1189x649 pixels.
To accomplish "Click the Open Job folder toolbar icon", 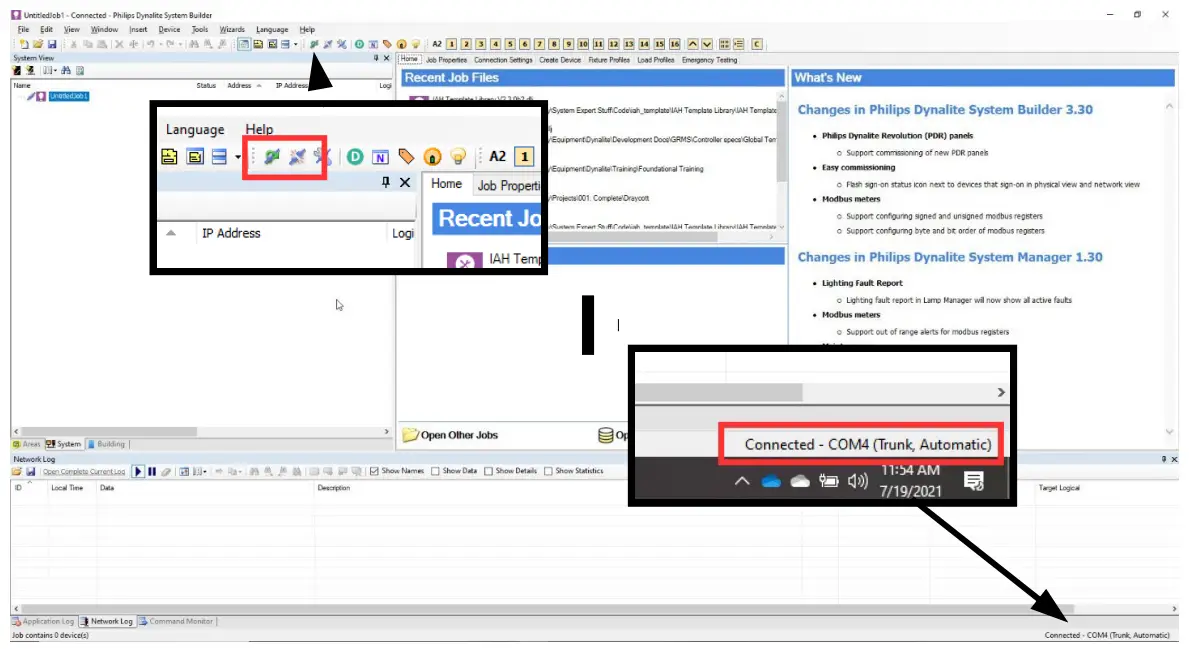I will [38, 45].
